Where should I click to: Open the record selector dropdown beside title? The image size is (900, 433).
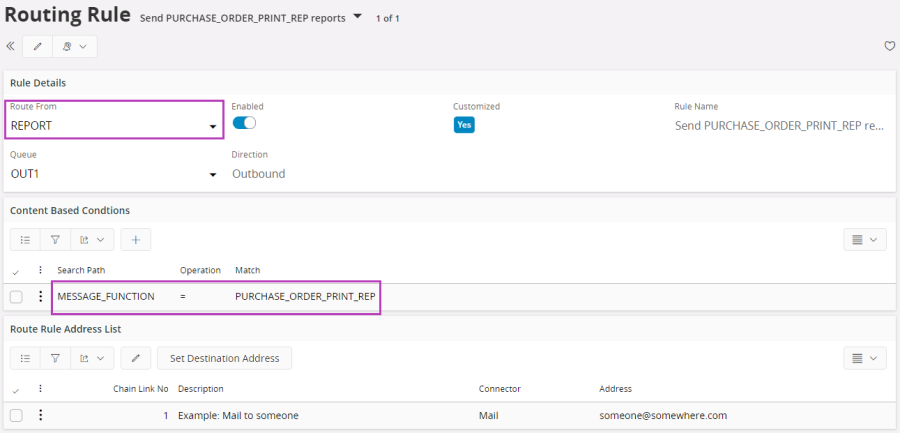click(358, 16)
